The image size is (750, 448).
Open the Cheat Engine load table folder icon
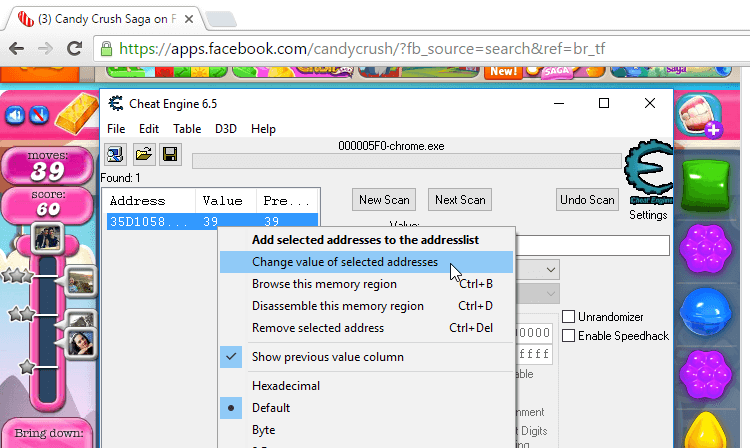(143, 154)
